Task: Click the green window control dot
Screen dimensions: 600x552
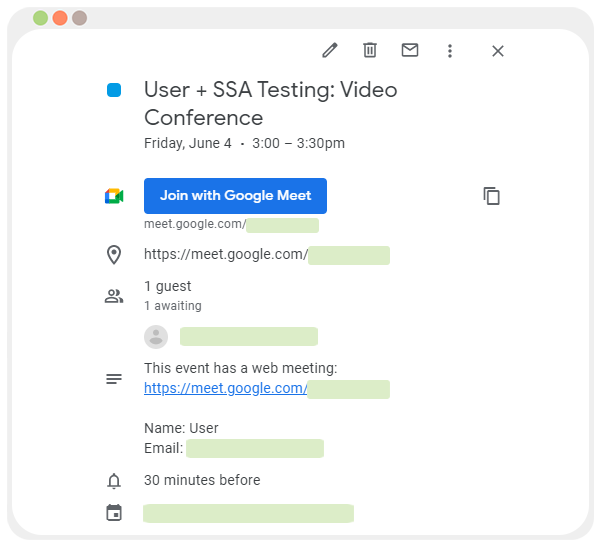Action: (41, 18)
